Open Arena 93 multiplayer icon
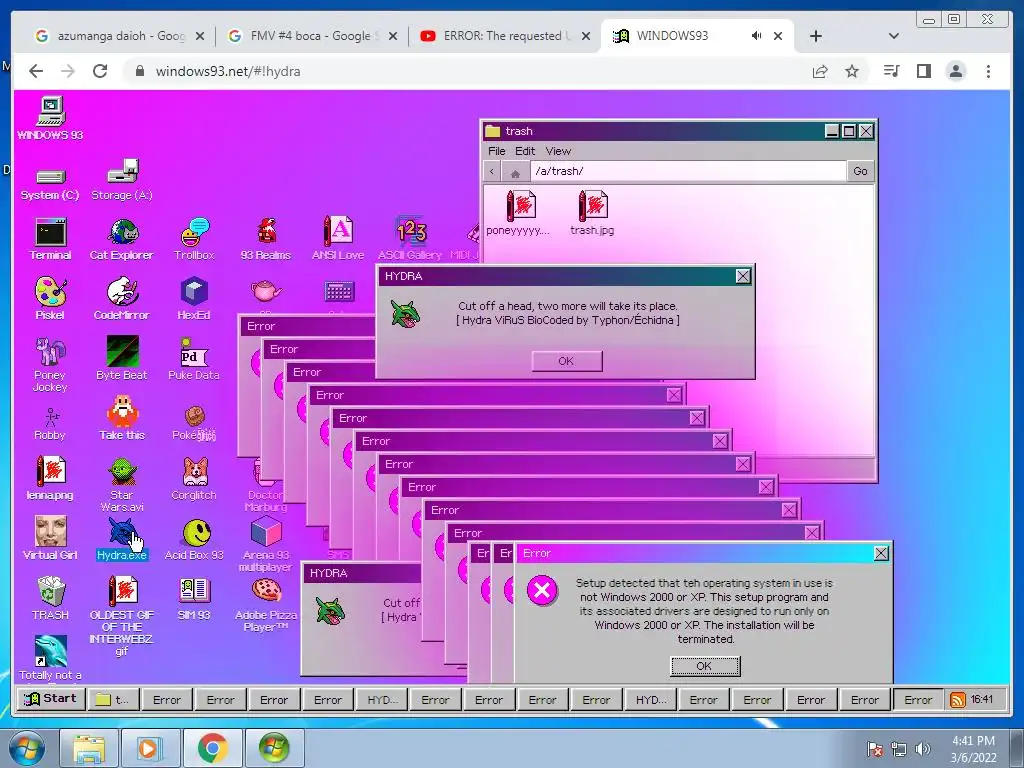 click(266, 544)
